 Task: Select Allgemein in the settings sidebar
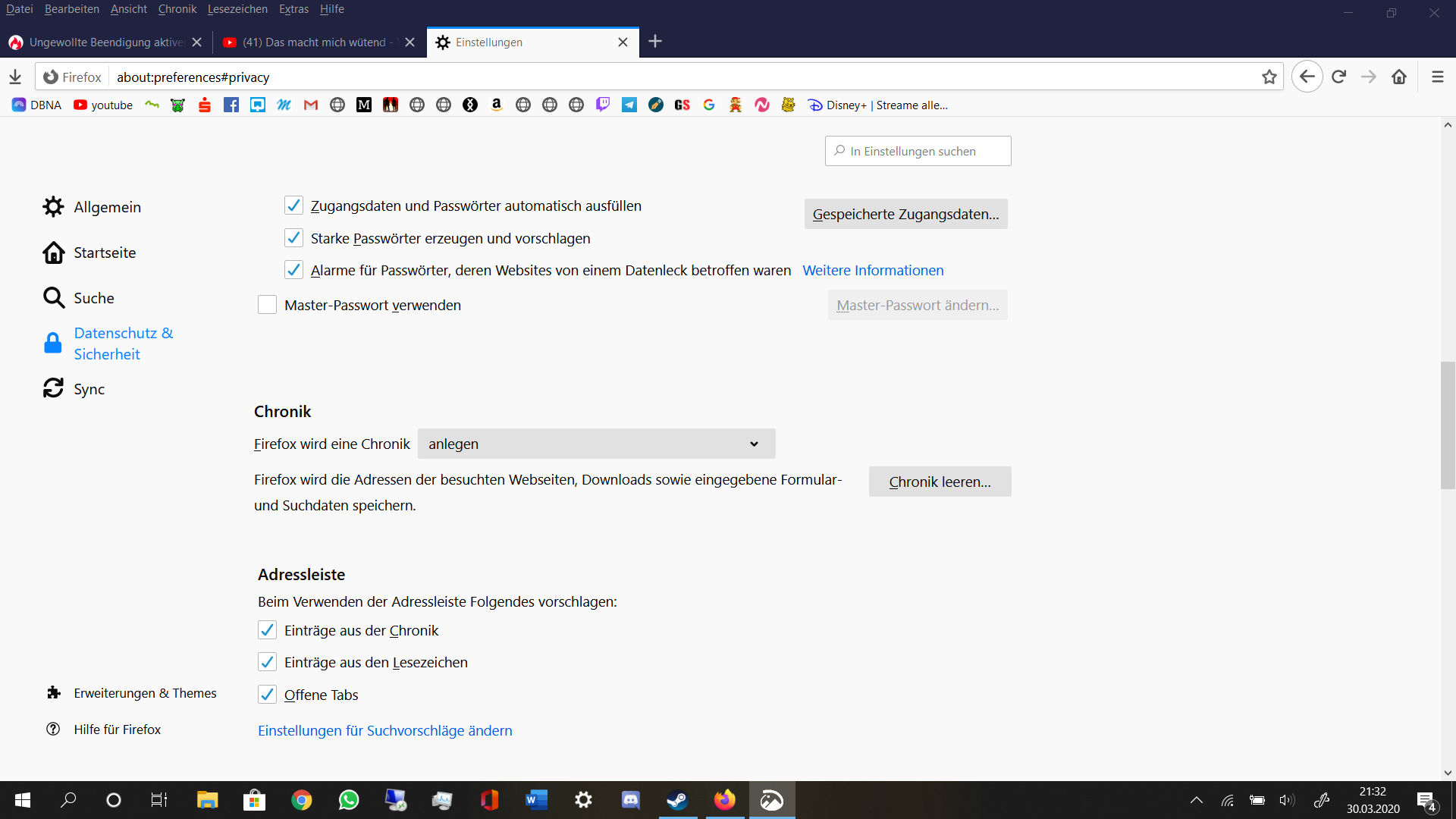[107, 207]
